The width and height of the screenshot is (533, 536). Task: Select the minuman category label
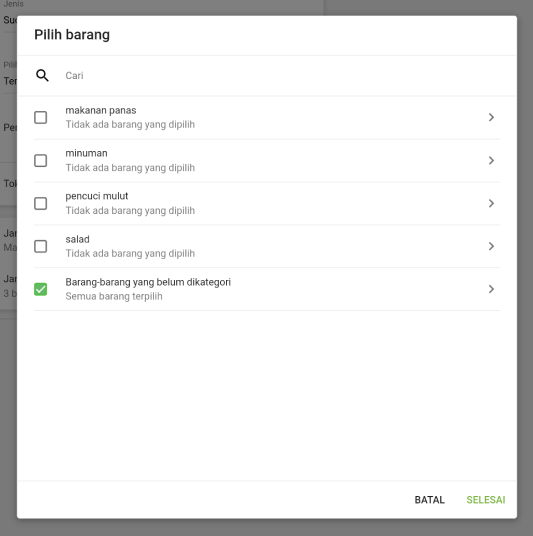point(86,153)
